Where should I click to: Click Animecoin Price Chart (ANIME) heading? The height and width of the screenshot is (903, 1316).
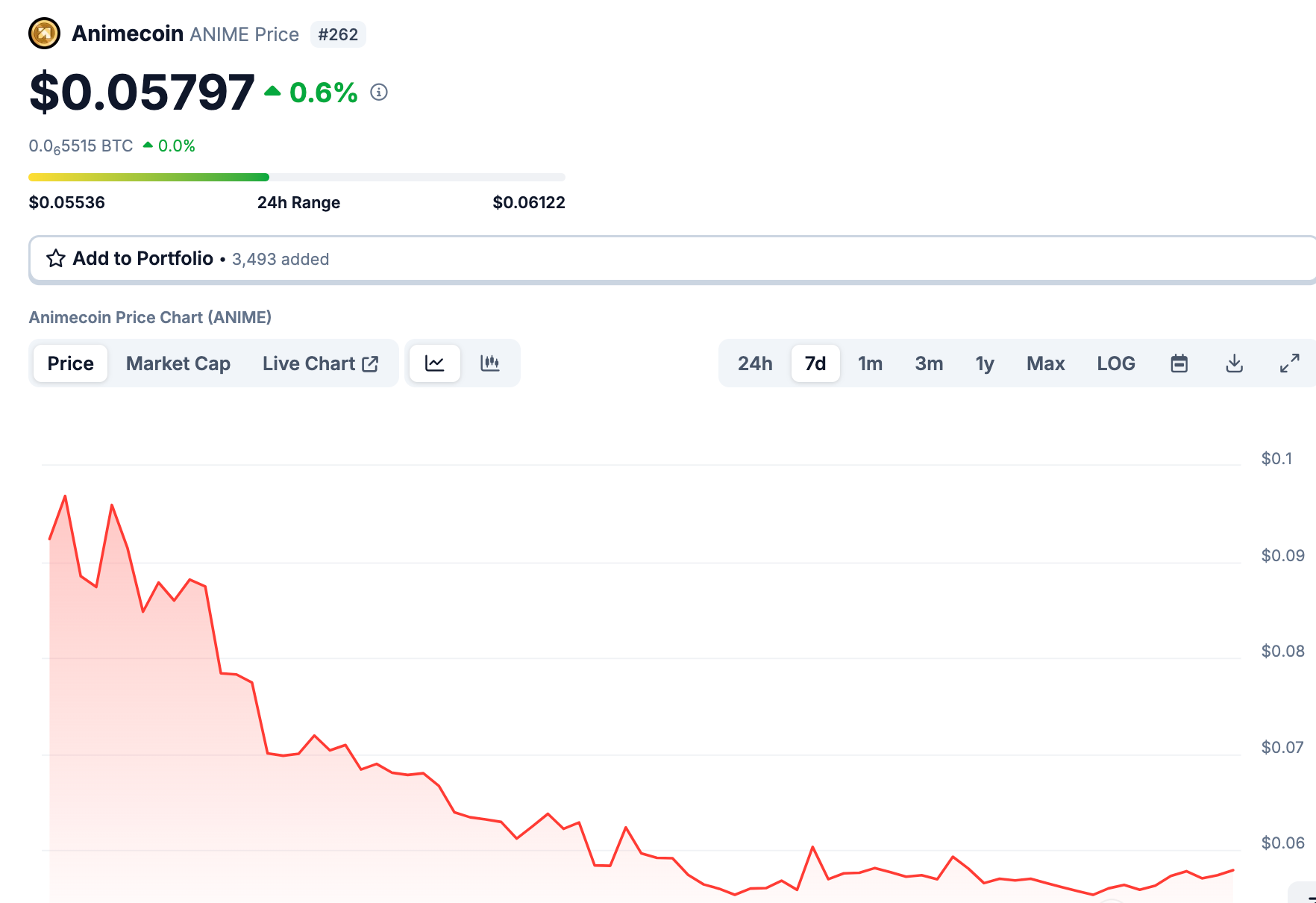[x=150, y=318]
